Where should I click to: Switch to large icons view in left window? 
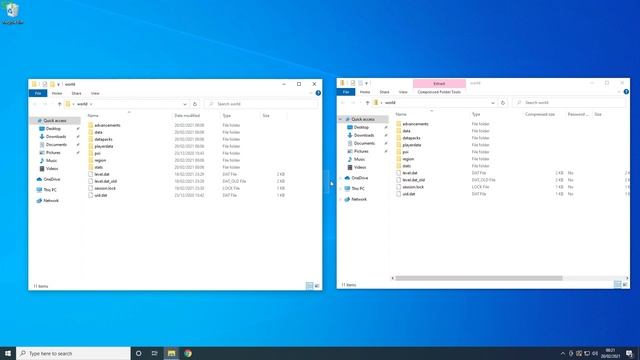[x=317, y=286]
